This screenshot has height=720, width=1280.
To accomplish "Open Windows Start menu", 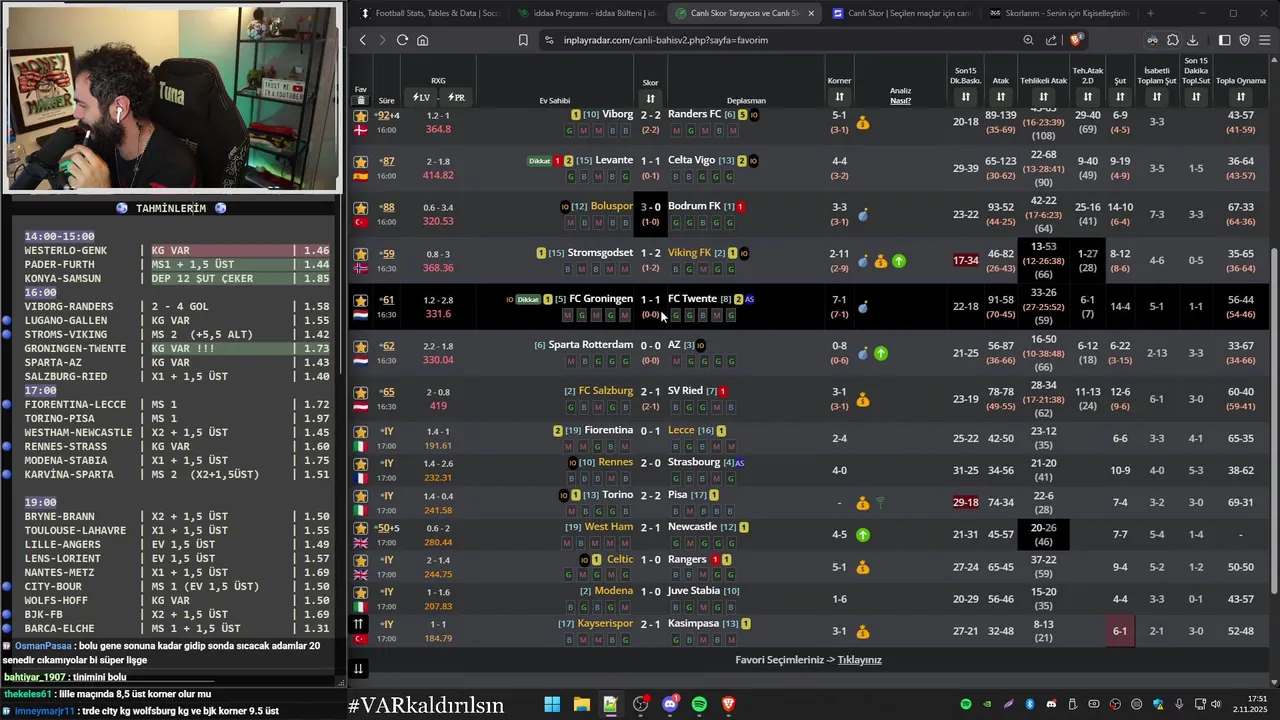I will (x=552, y=704).
